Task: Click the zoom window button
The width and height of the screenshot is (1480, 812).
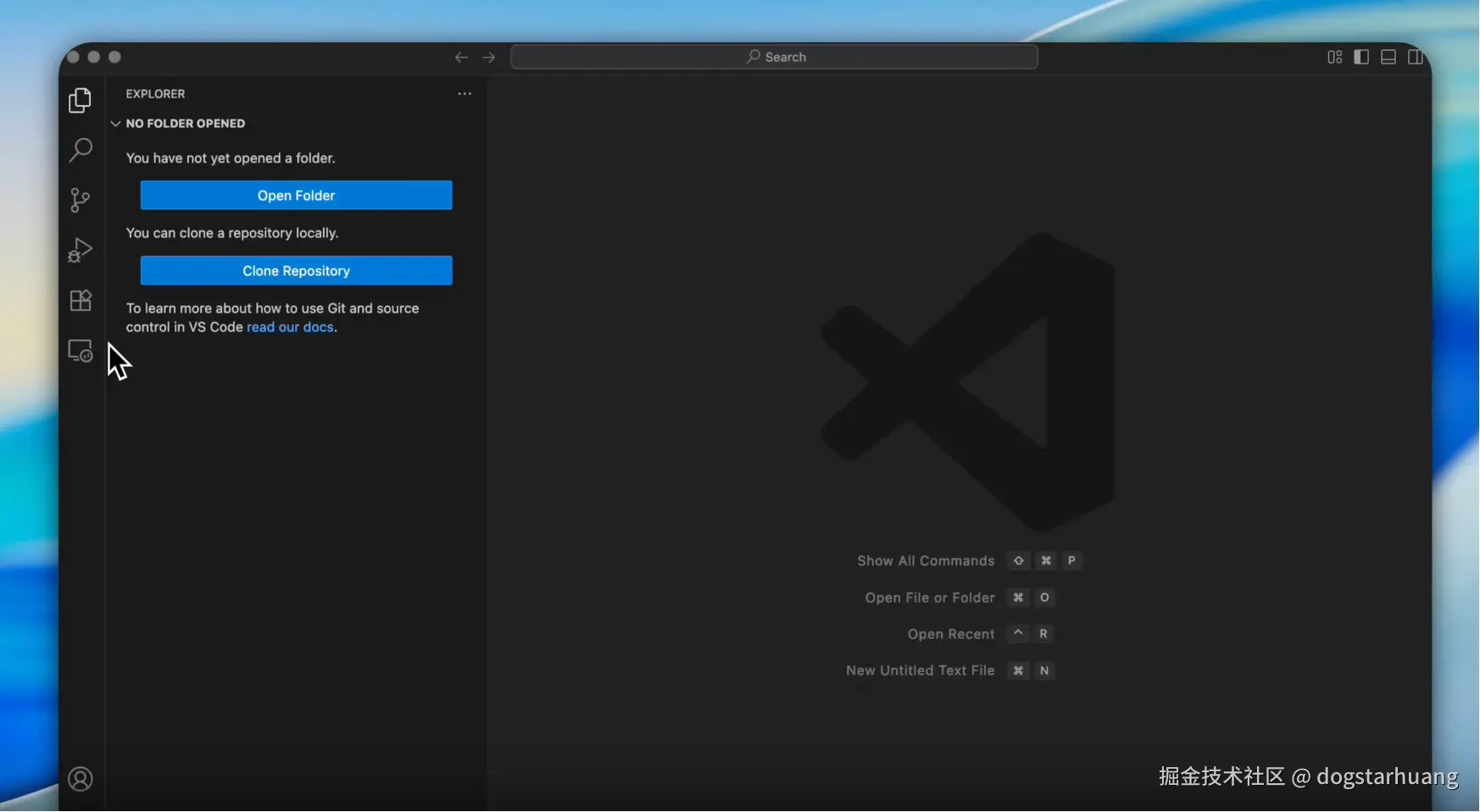Action: tap(115, 57)
